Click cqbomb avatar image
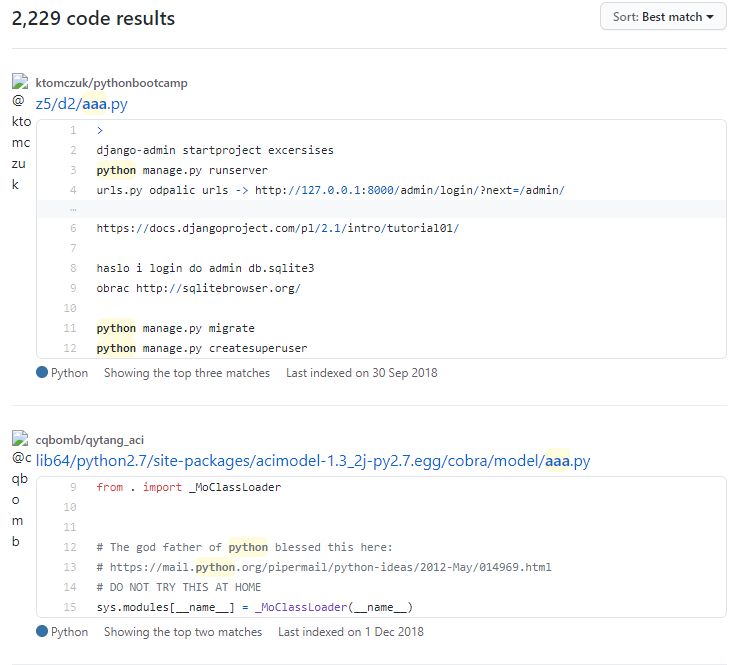 click(x=20, y=438)
